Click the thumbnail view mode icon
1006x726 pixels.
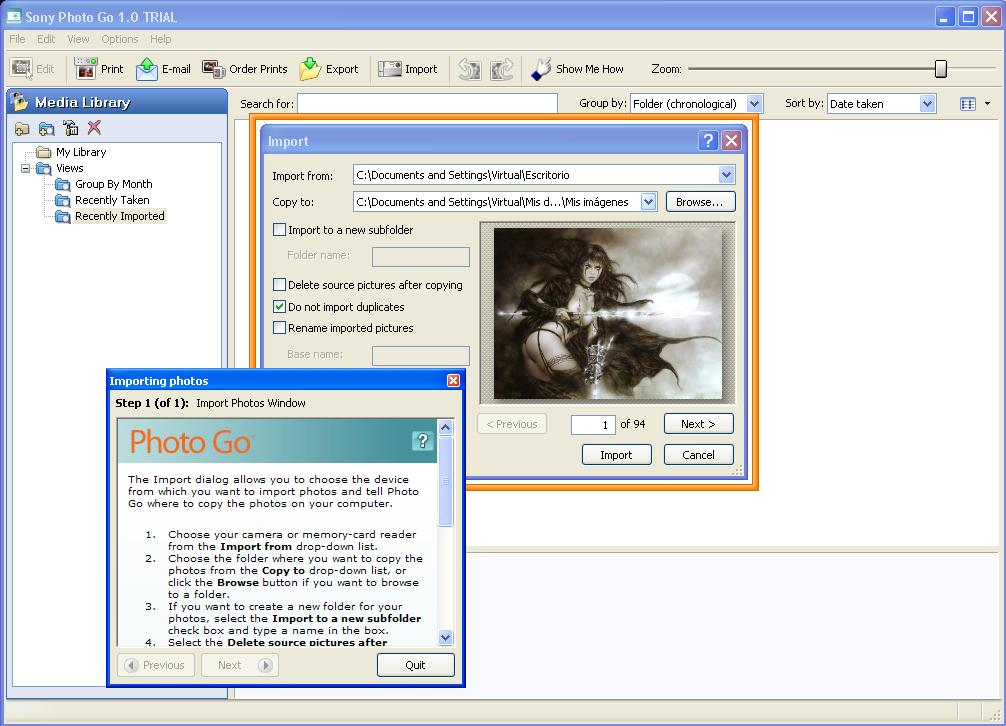pyautogui.click(x=968, y=103)
